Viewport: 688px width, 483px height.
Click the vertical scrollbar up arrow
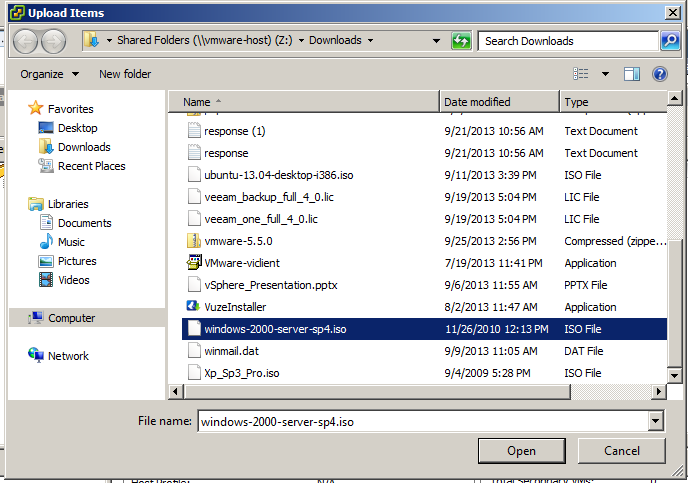pos(674,98)
